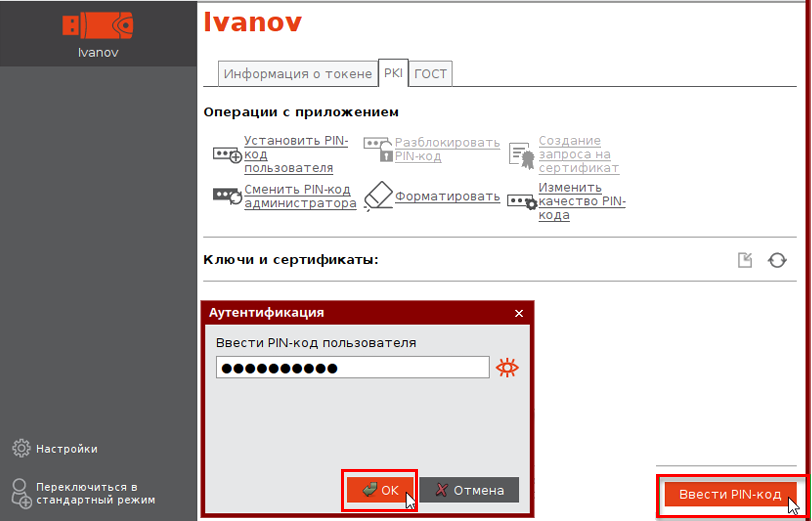The width and height of the screenshot is (812, 521).
Task: Click the set user PIN-code icon
Action: (x=227, y=154)
